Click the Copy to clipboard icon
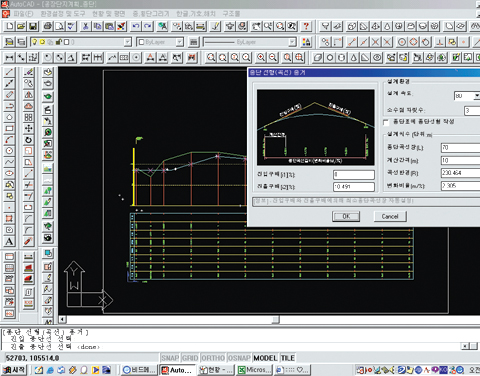Viewport: 480px width, 376px height. coord(98,26)
